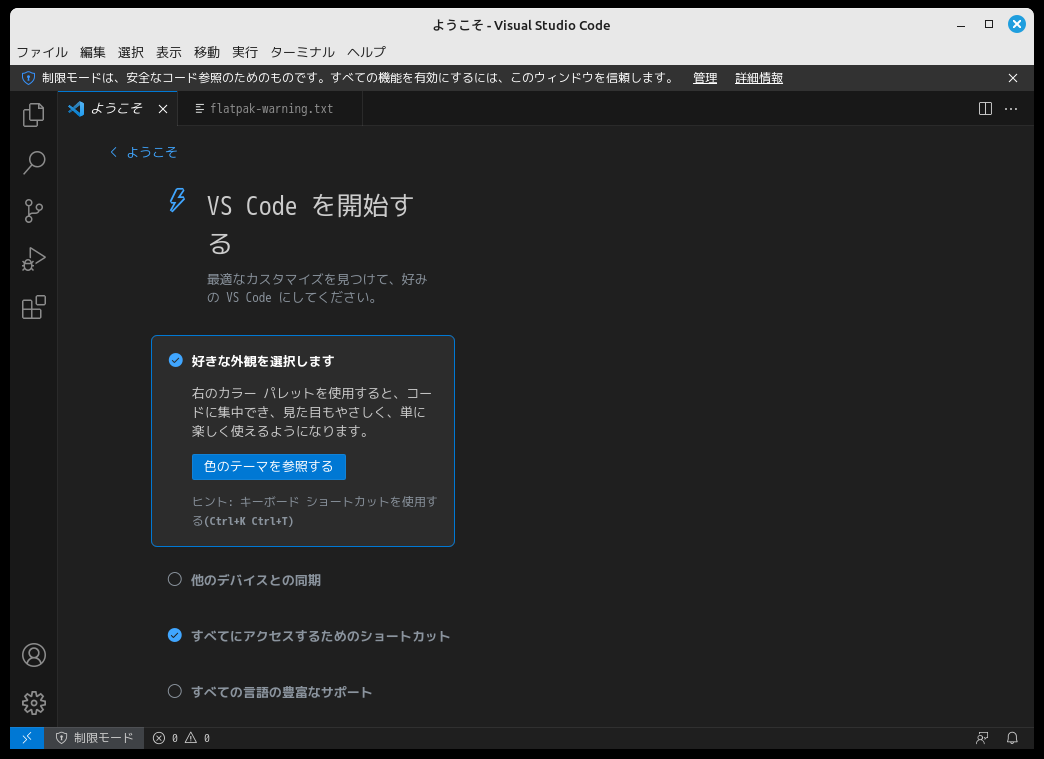Open the Manage gear icon

point(33,703)
